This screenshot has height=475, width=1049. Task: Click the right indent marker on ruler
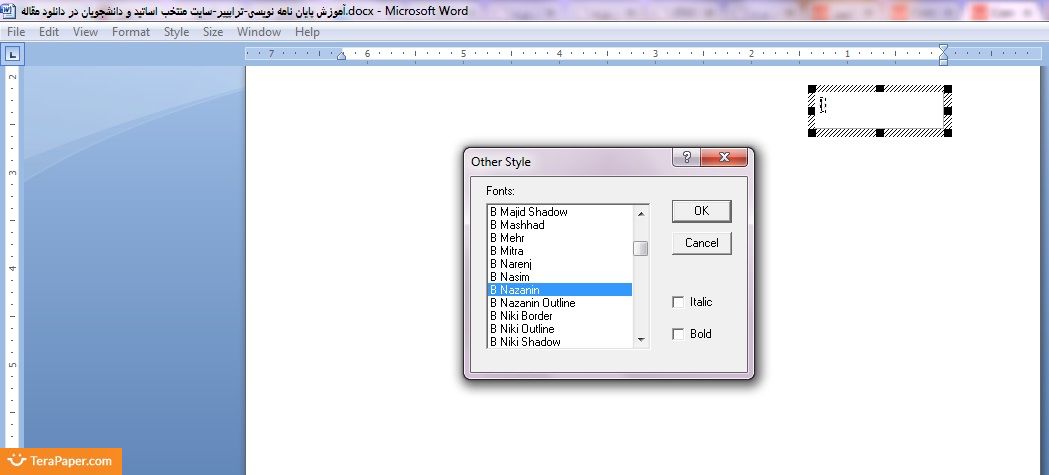(x=943, y=55)
